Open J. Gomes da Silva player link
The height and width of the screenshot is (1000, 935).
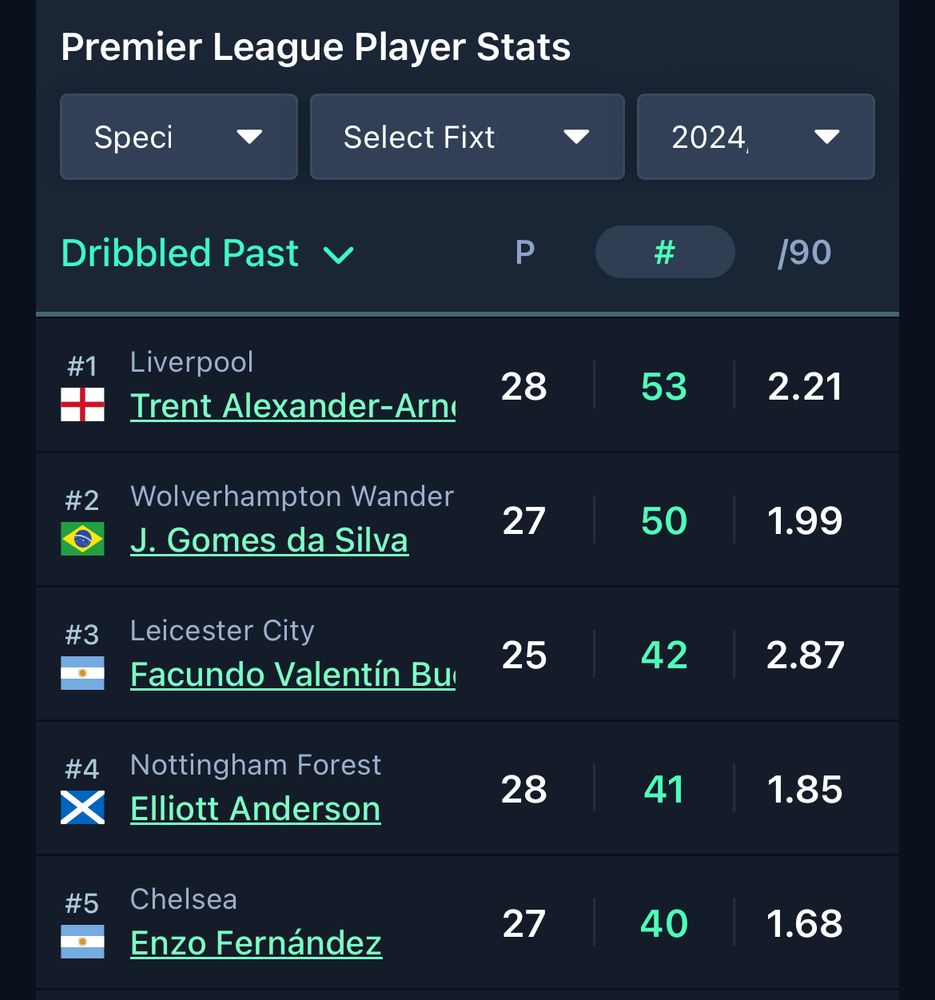click(x=269, y=540)
